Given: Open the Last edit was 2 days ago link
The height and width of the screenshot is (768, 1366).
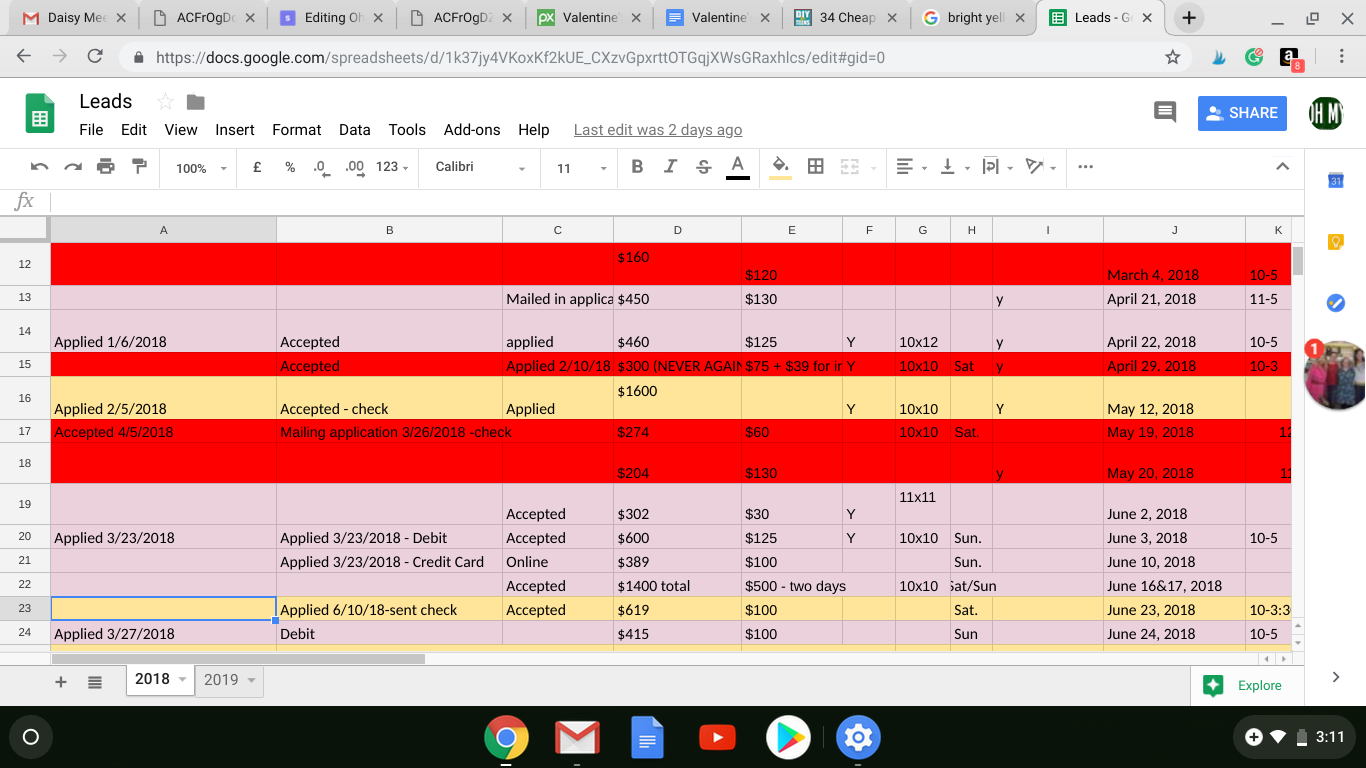Looking at the screenshot, I should coord(658,130).
